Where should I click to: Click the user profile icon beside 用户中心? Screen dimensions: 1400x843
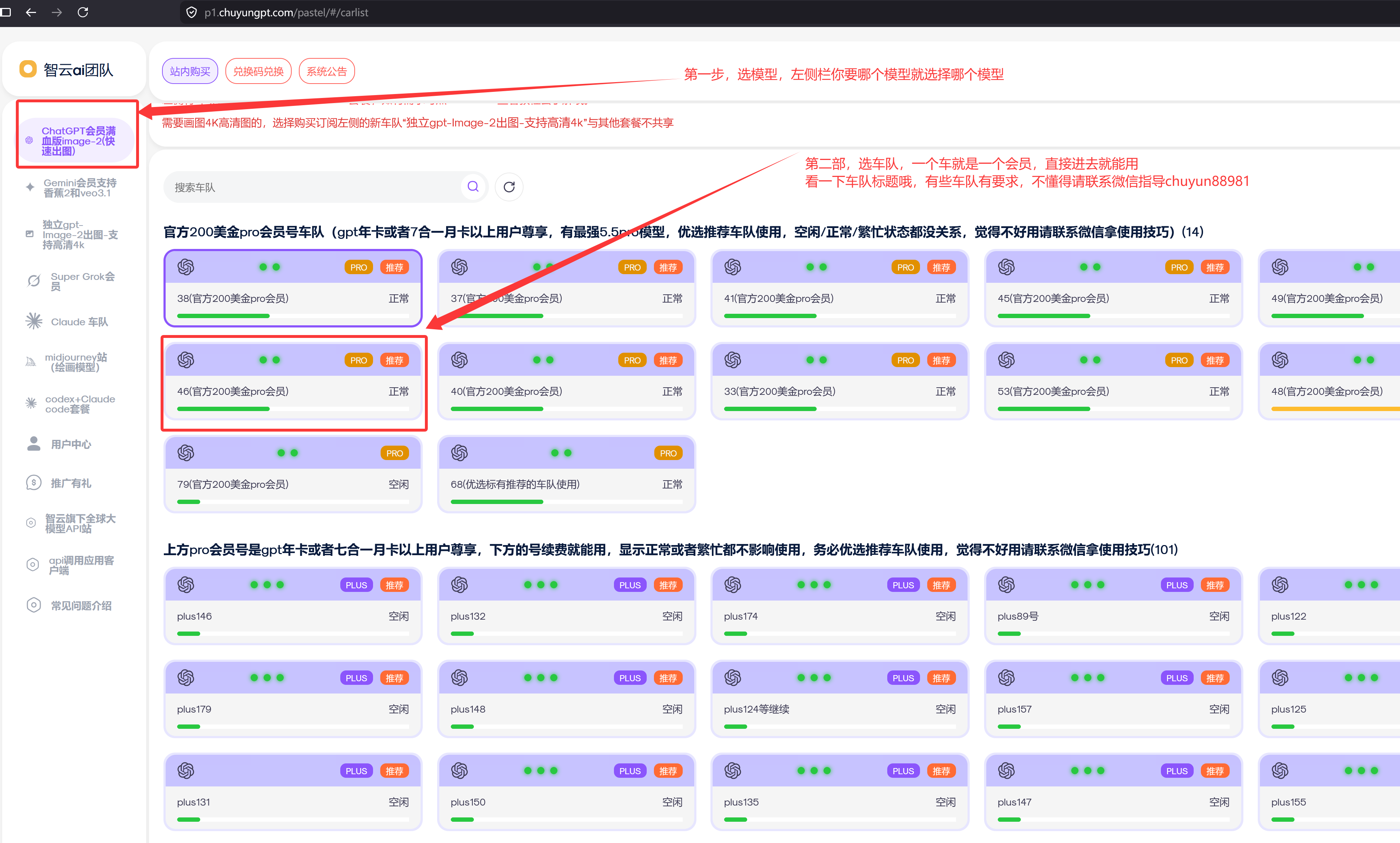[x=34, y=443]
